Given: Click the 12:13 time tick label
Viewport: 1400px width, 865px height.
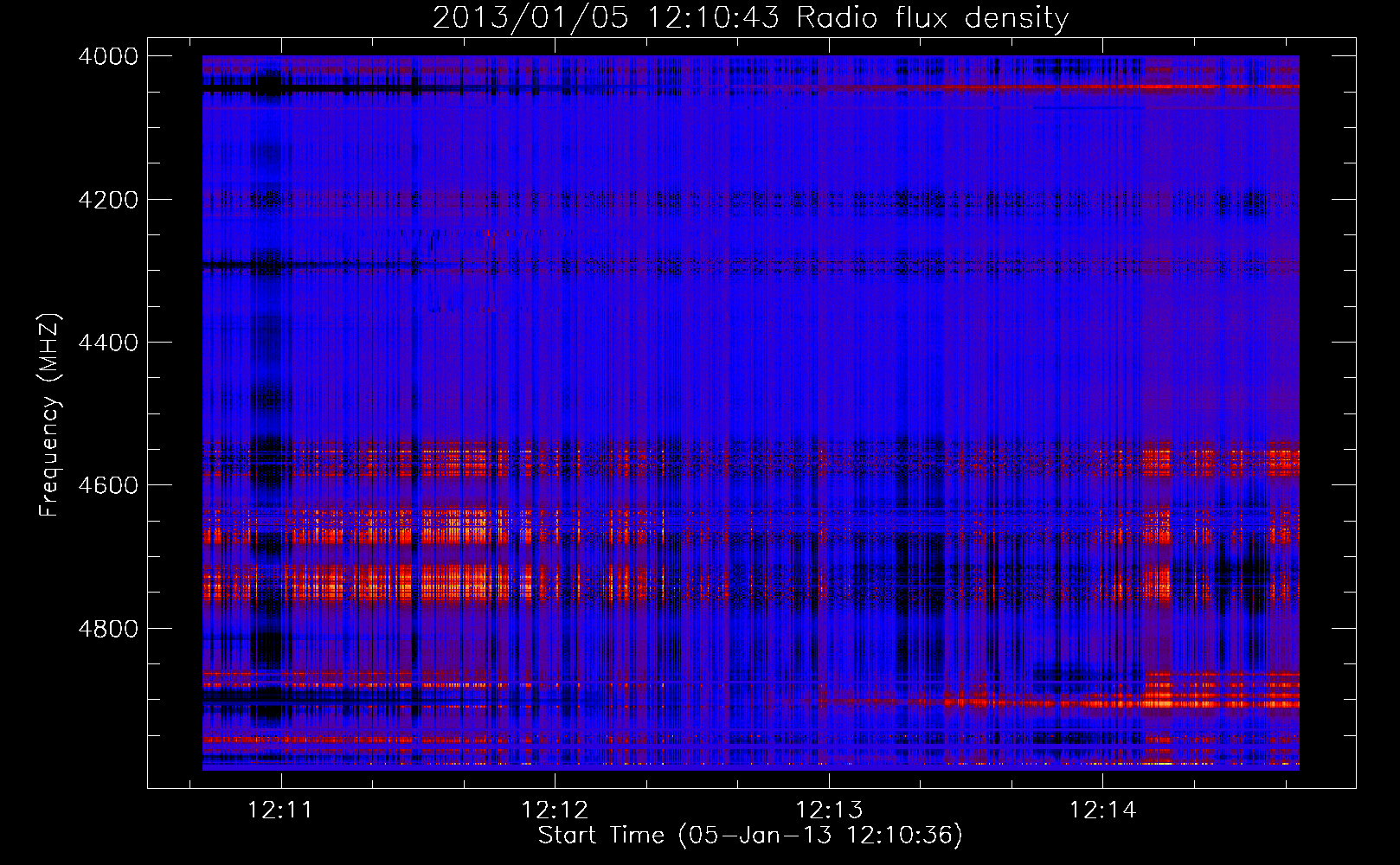Looking at the screenshot, I should click(x=829, y=811).
